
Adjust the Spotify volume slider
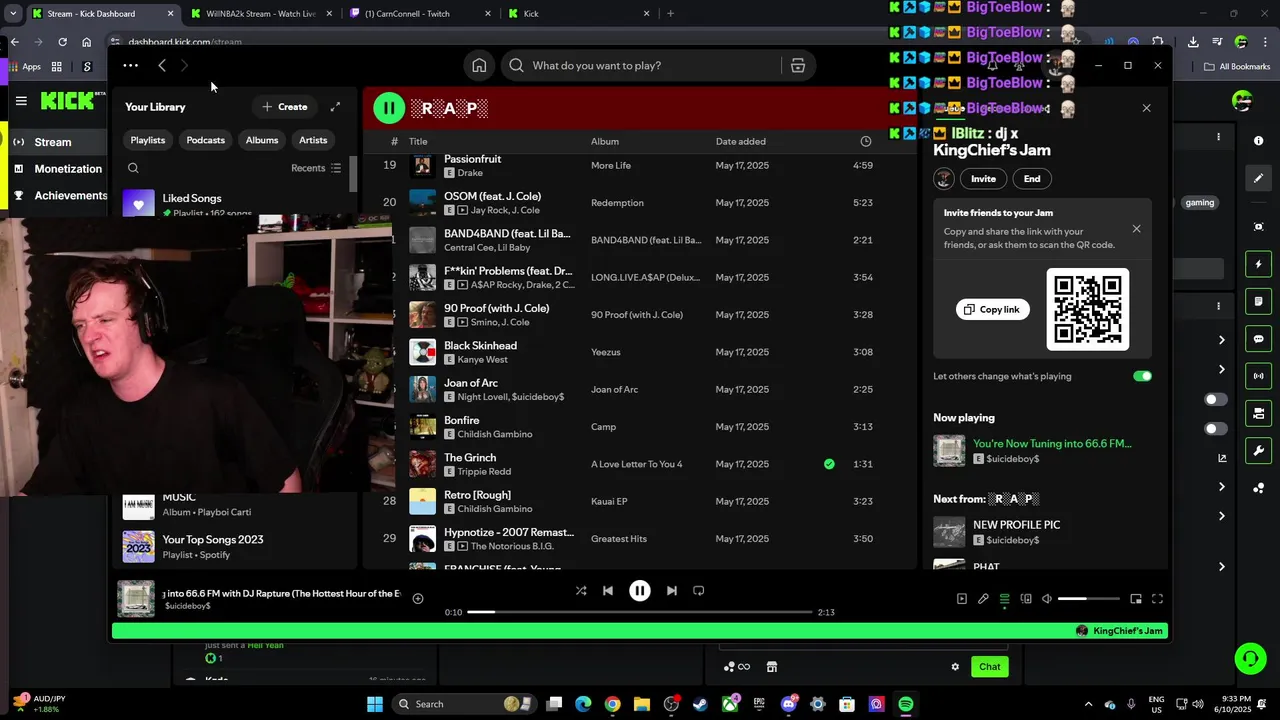click(x=1088, y=599)
